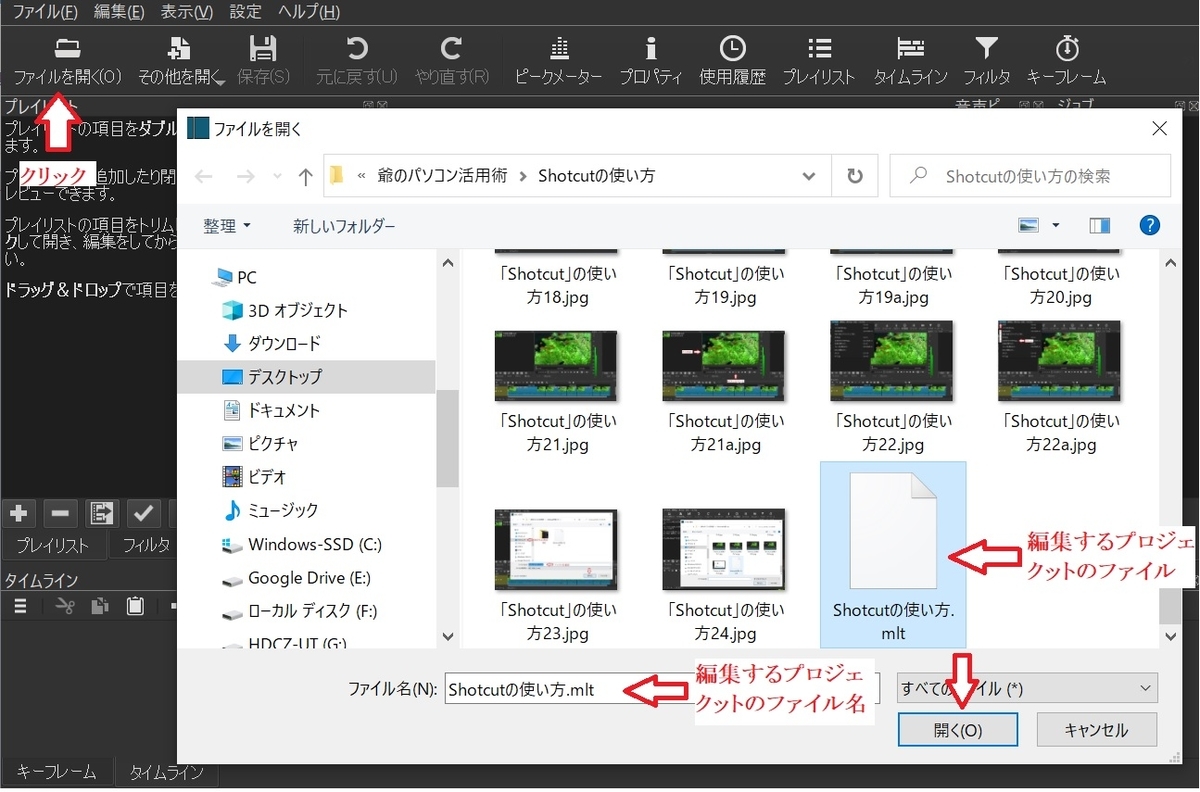This screenshot has width=1200, height=792.
Task: Open the 表示(V) menu
Action: [x=187, y=12]
